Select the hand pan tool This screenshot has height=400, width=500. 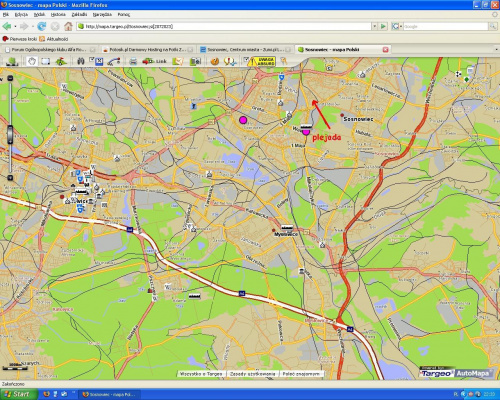32,61
